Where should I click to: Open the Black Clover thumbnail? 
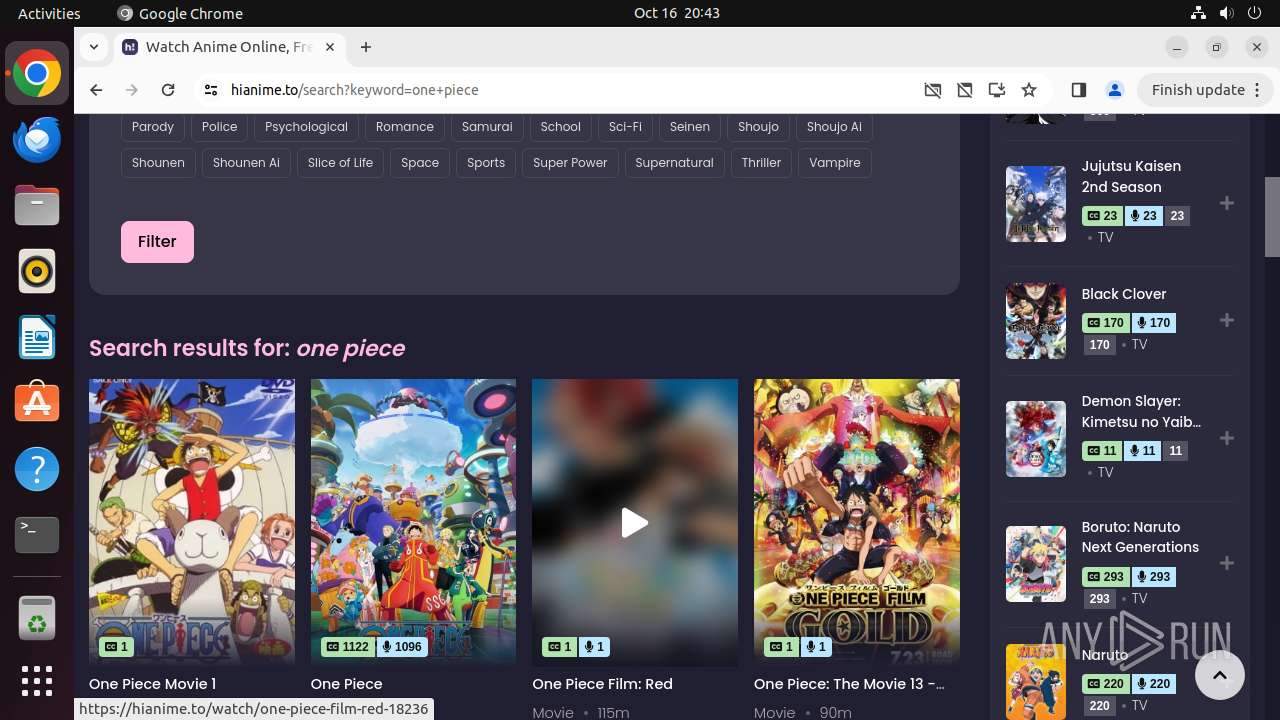[x=1036, y=321]
